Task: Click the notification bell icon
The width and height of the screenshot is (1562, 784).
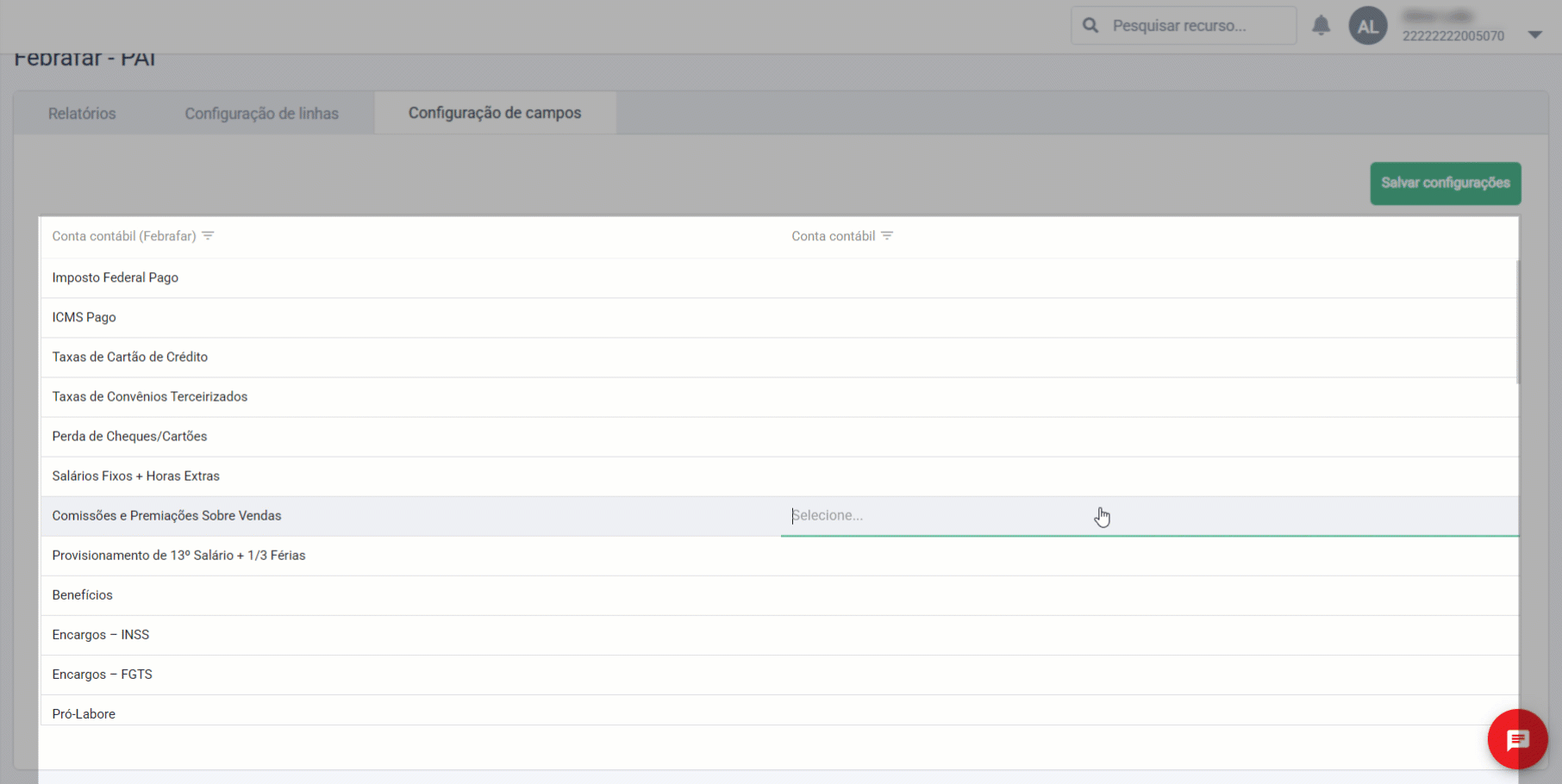Action: [x=1321, y=26]
